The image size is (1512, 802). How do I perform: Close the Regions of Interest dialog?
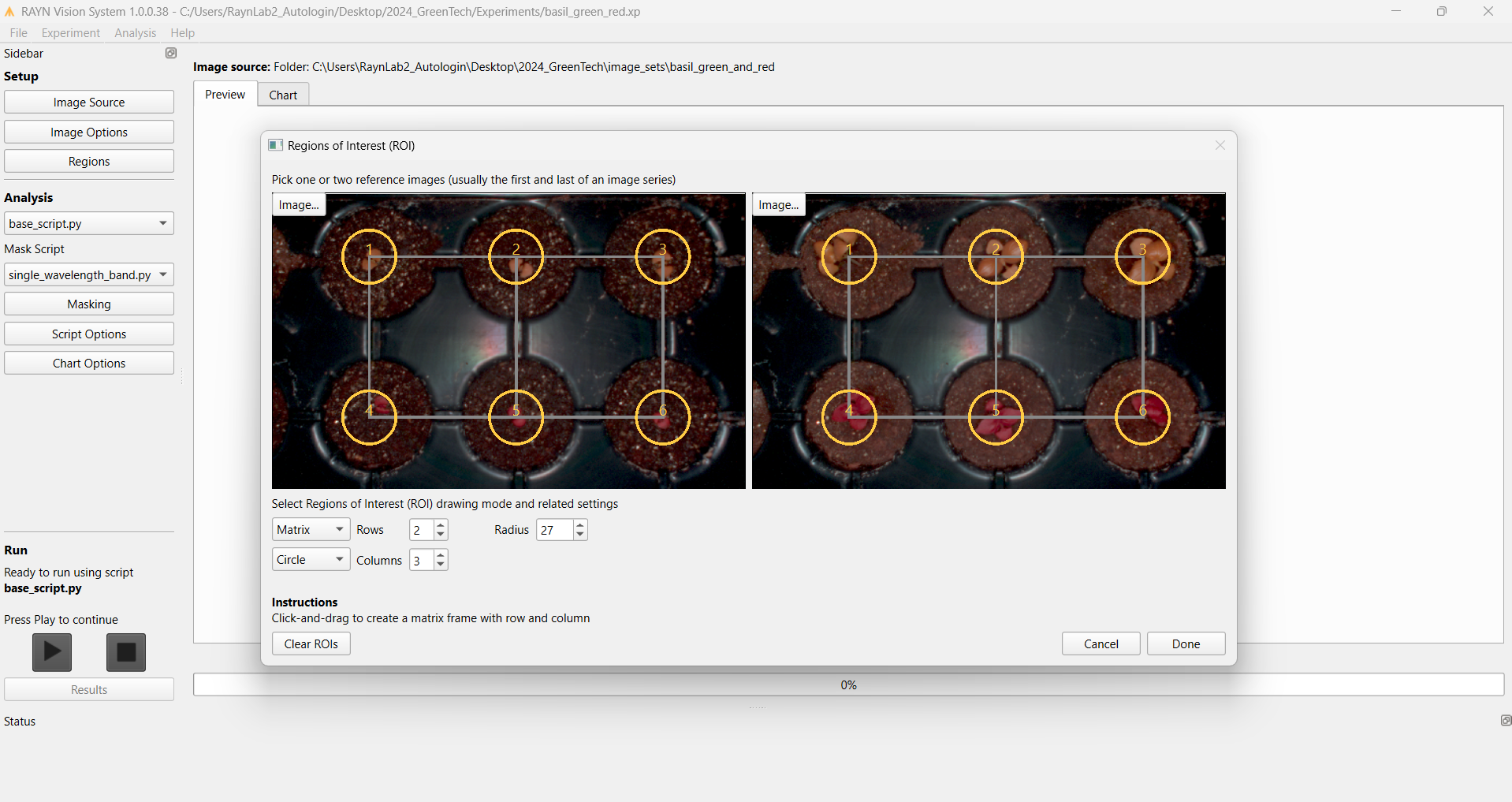click(1220, 145)
